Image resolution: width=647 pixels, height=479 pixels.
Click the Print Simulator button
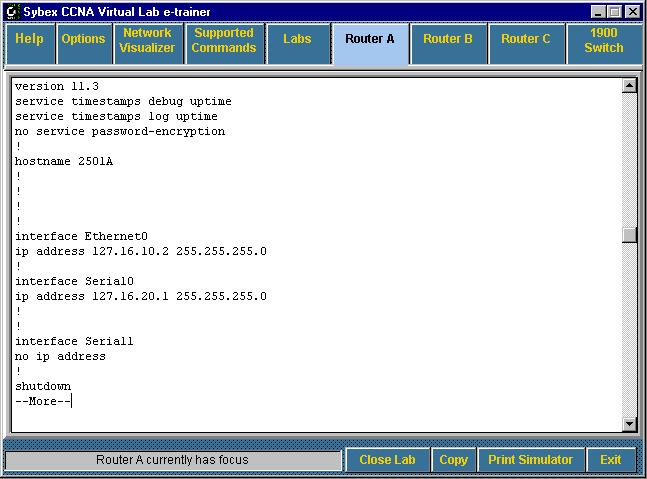pos(531,459)
